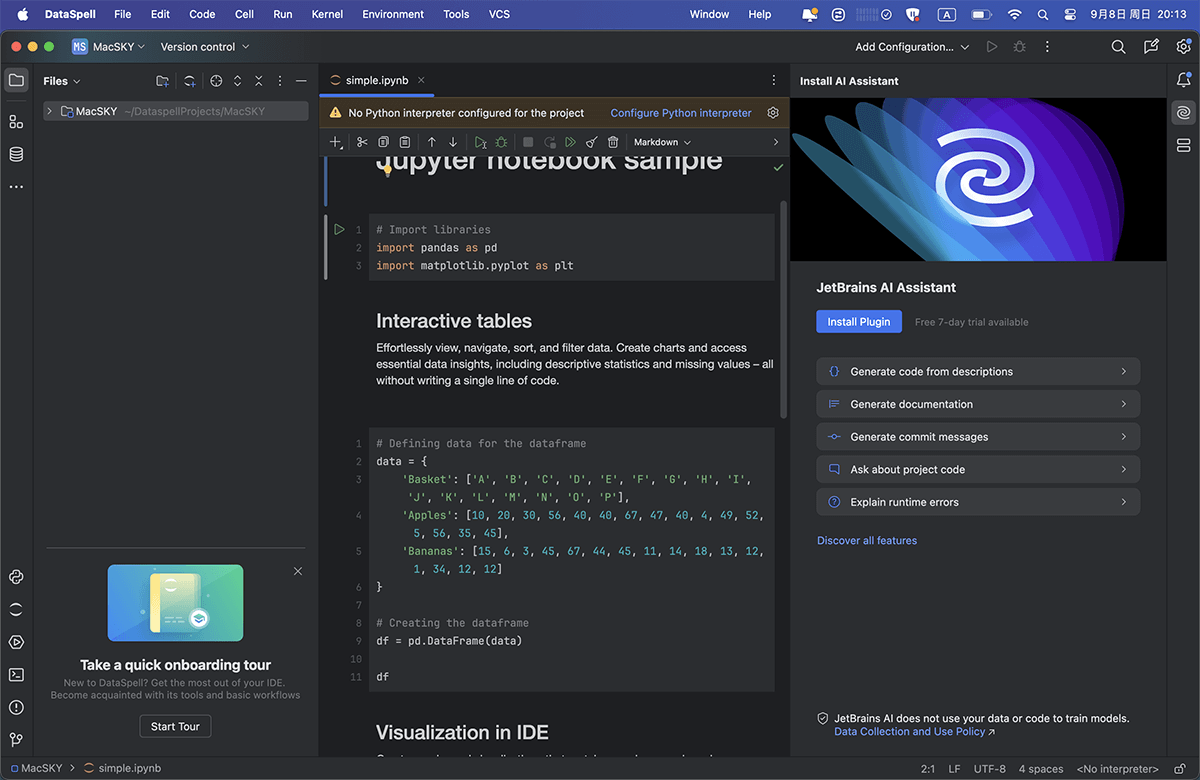Open the VCS menu

click(499, 14)
